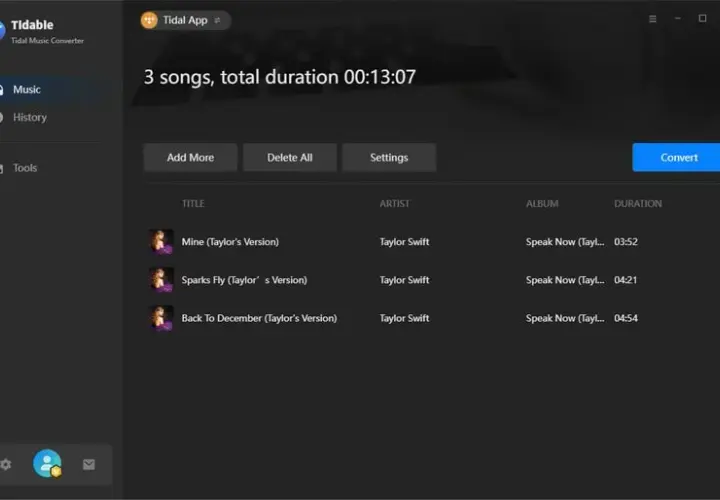This screenshot has width=720, height=500.
Task: Open the gear settings icon in sidebar
Action: point(6,465)
